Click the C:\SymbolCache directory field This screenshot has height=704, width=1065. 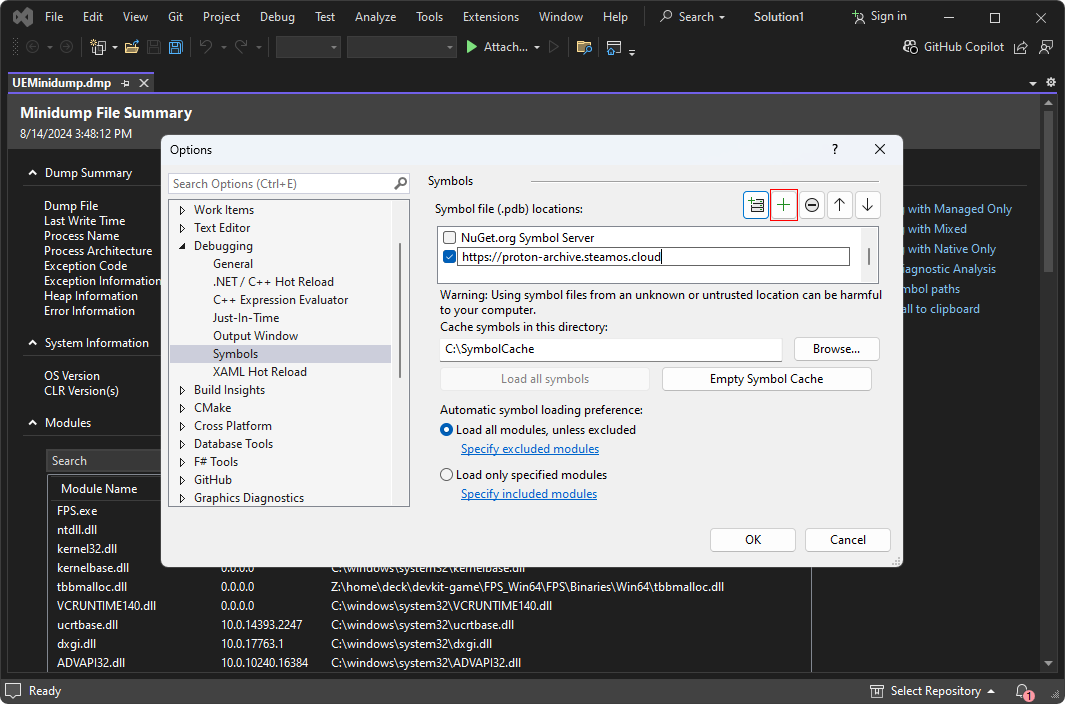pyautogui.click(x=611, y=349)
